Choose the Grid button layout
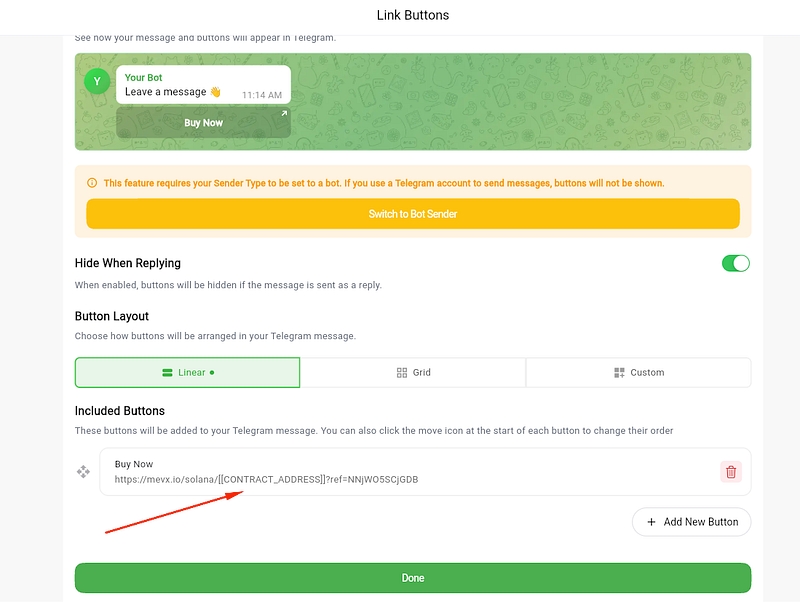800x602 pixels. coord(413,373)
